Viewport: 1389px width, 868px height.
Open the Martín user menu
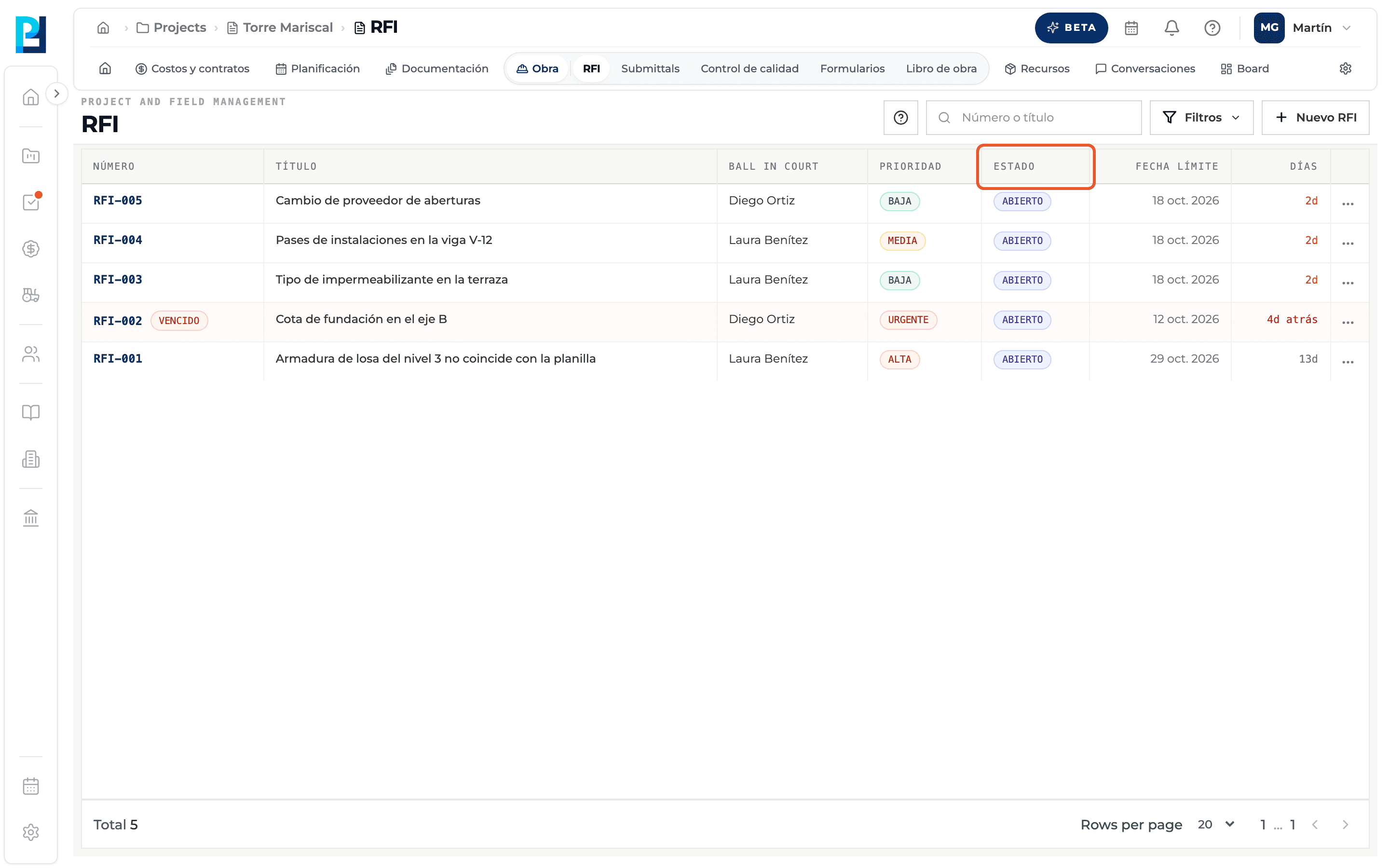1303,27
